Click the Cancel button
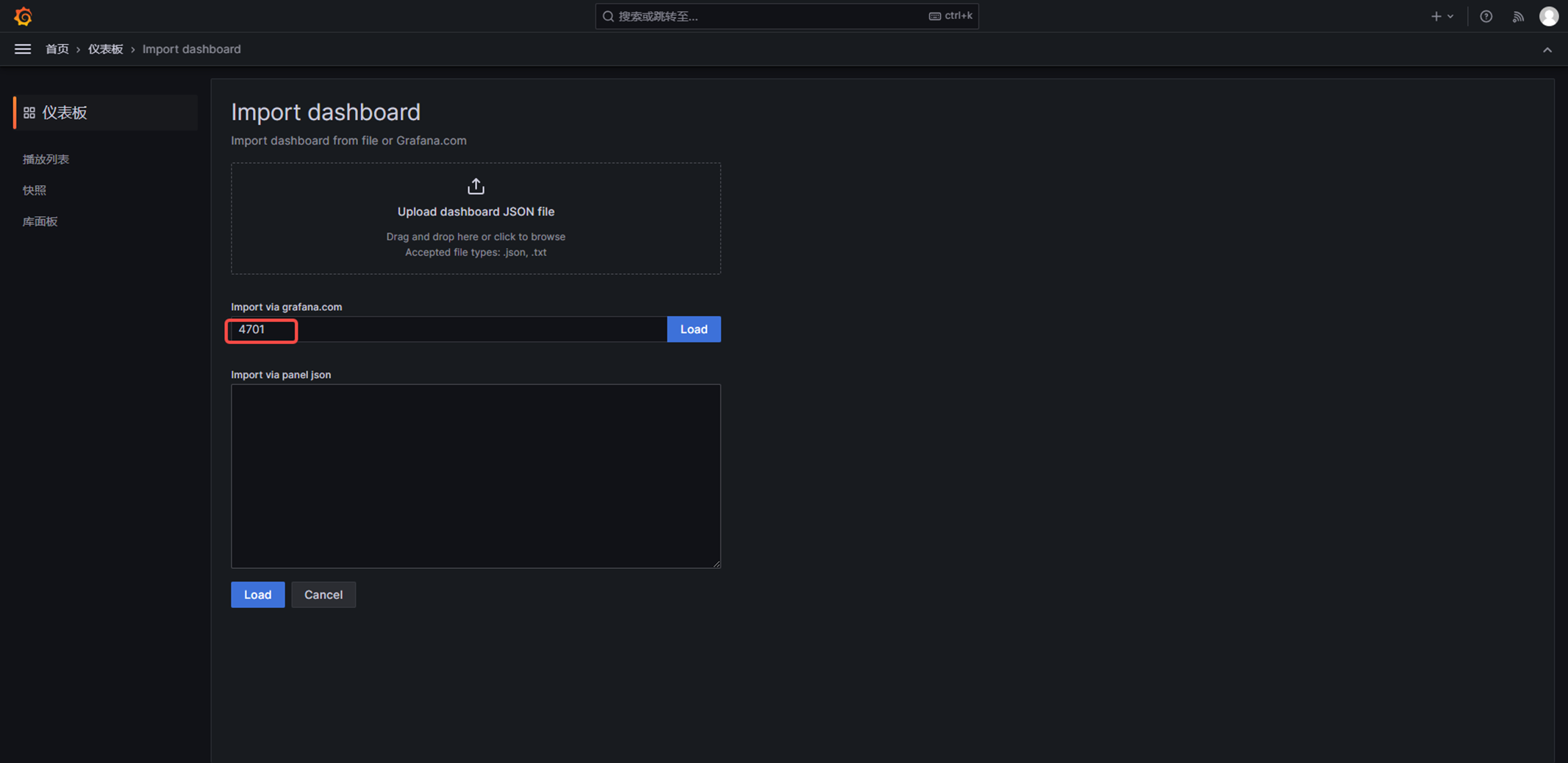 [323, 595]
